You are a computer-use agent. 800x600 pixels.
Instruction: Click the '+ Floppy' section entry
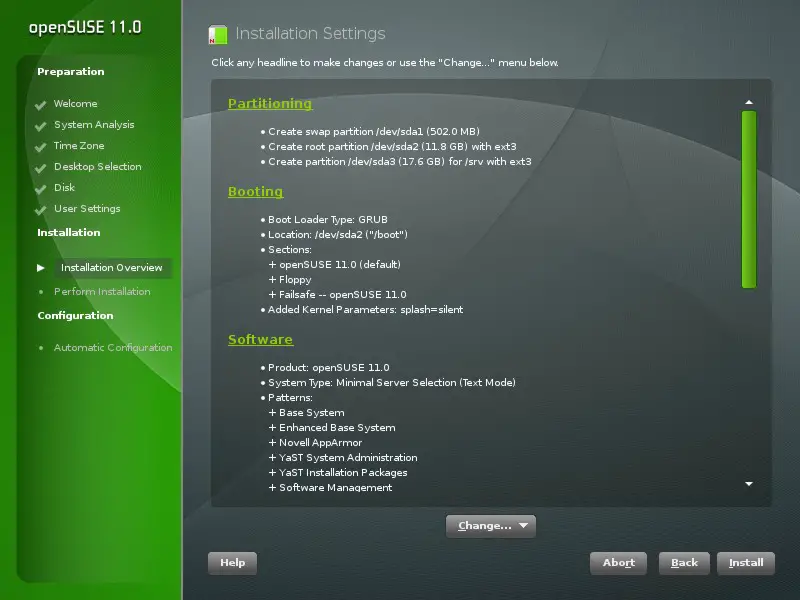[290, 280]
